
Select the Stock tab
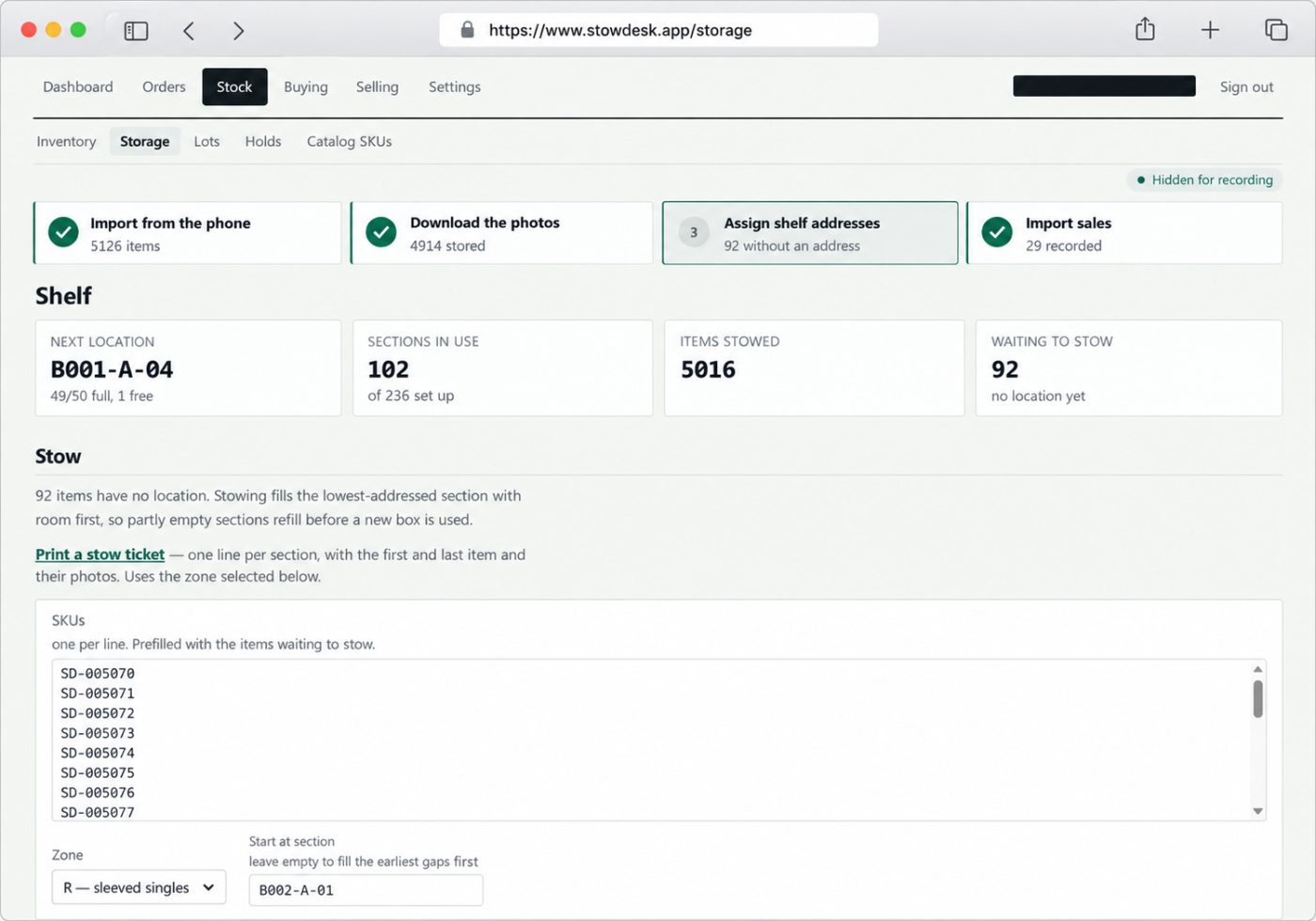[x=234, y=86]
